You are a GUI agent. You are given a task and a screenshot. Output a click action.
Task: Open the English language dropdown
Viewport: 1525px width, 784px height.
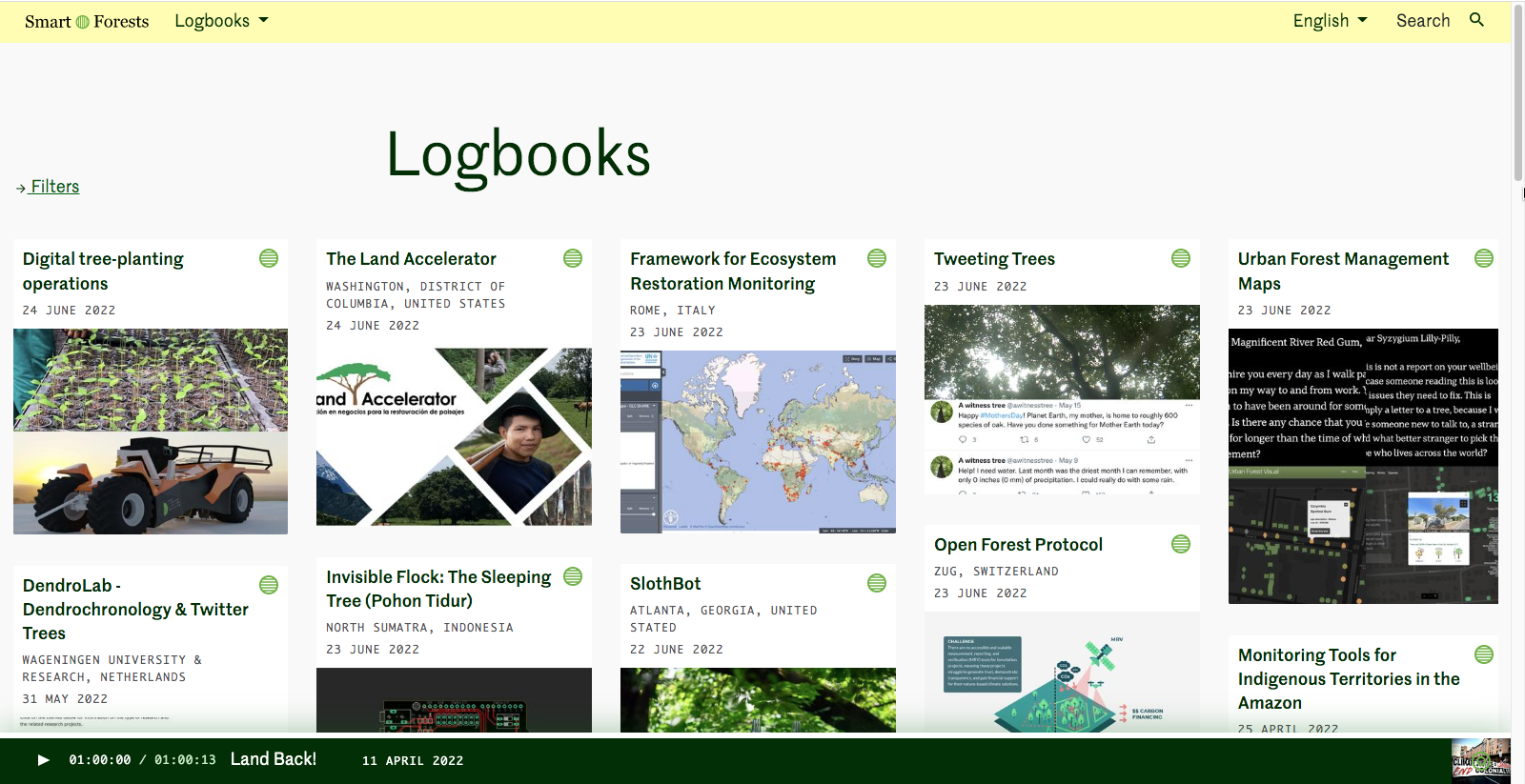point(1330,21)
